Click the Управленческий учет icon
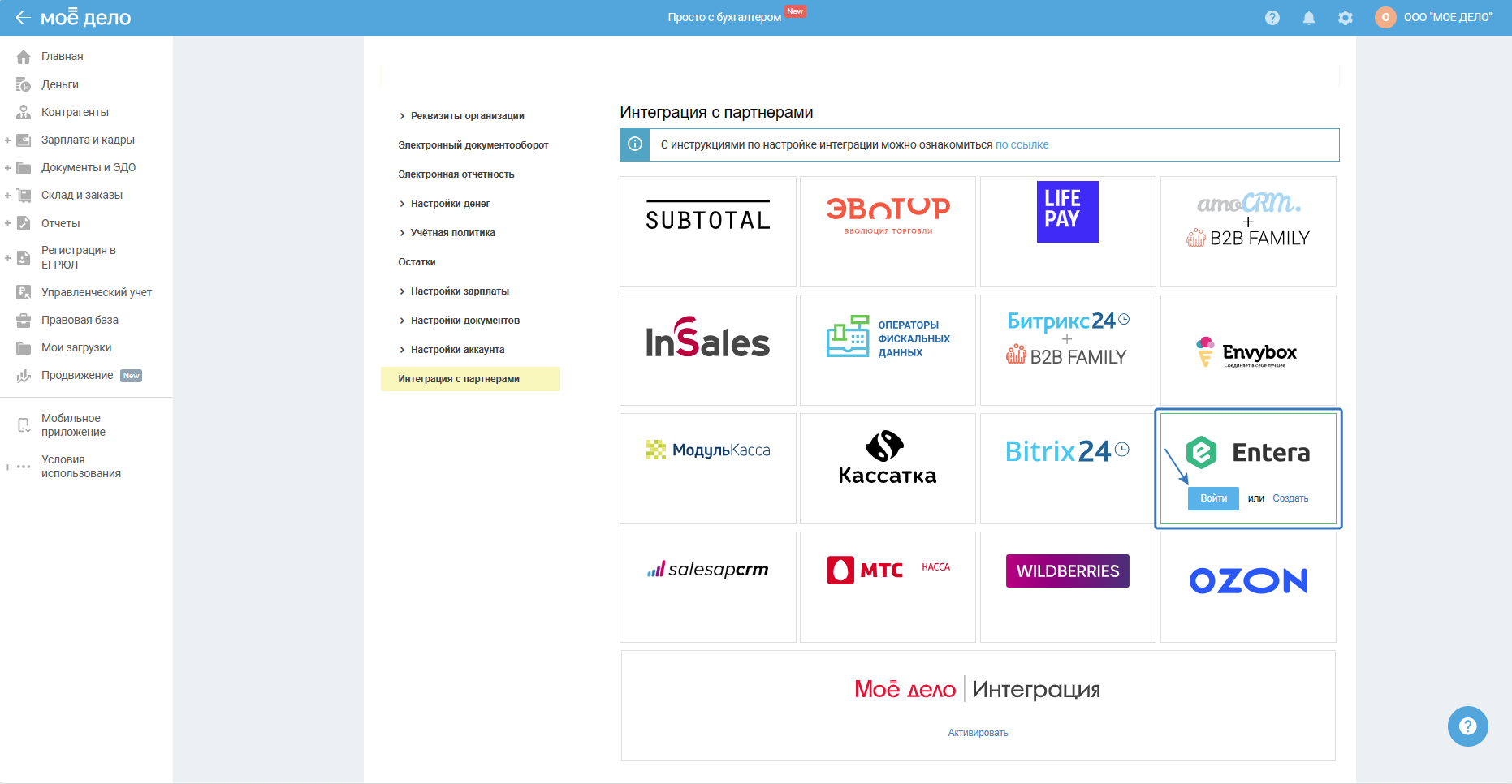 tap(24, 292)
